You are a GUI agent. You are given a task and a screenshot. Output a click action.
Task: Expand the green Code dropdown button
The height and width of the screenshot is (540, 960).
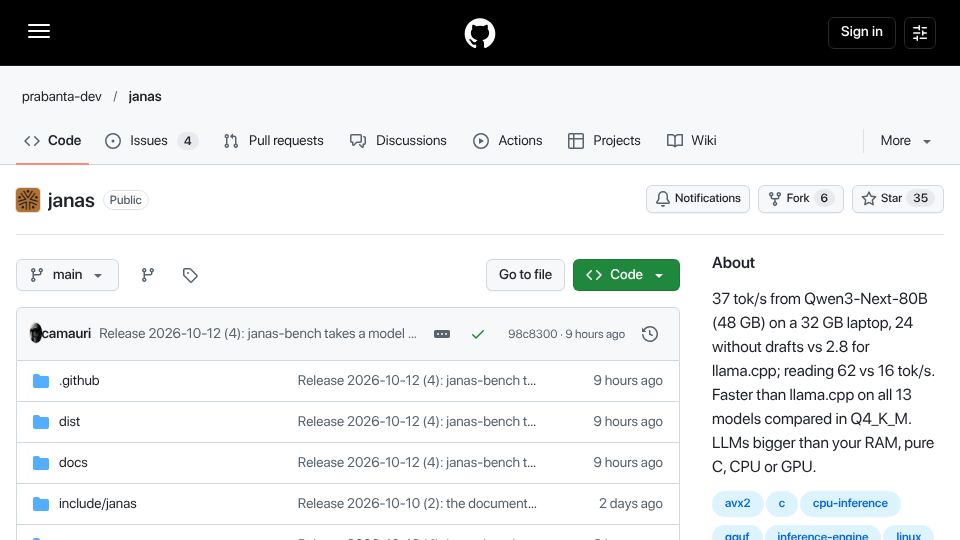pos(626,275)
